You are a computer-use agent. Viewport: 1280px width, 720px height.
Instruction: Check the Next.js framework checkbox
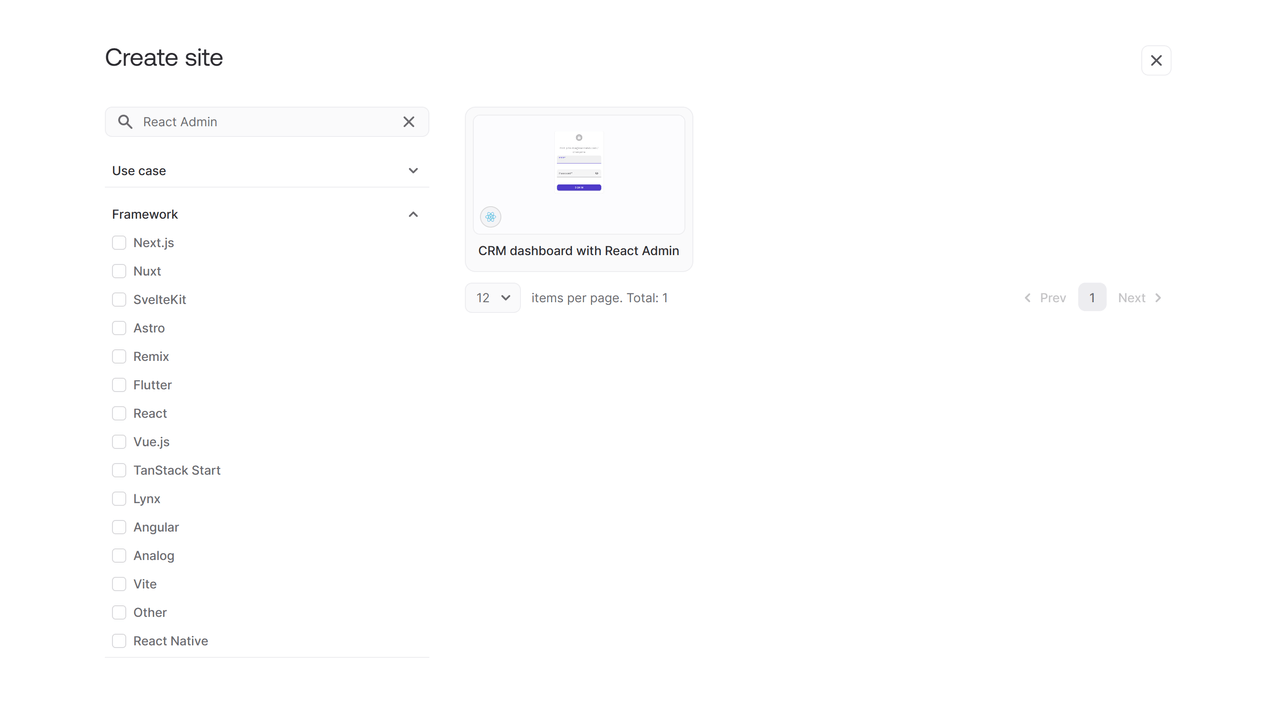tap(119, 243)
